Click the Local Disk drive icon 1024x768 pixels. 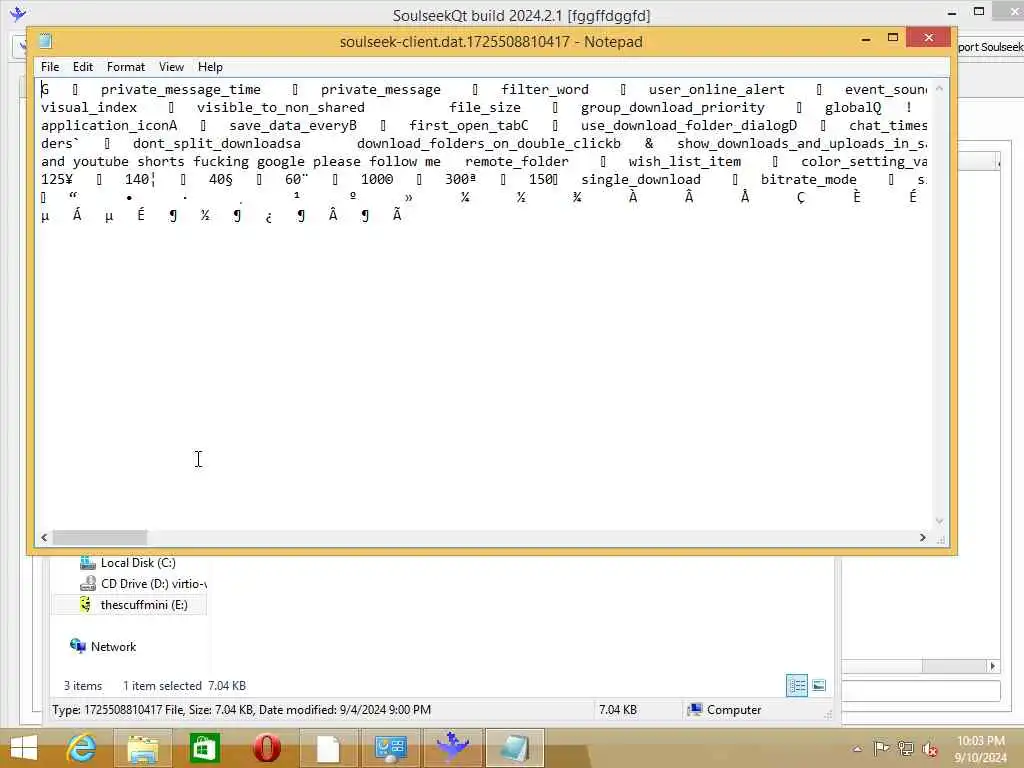click(x=88, y=562)
